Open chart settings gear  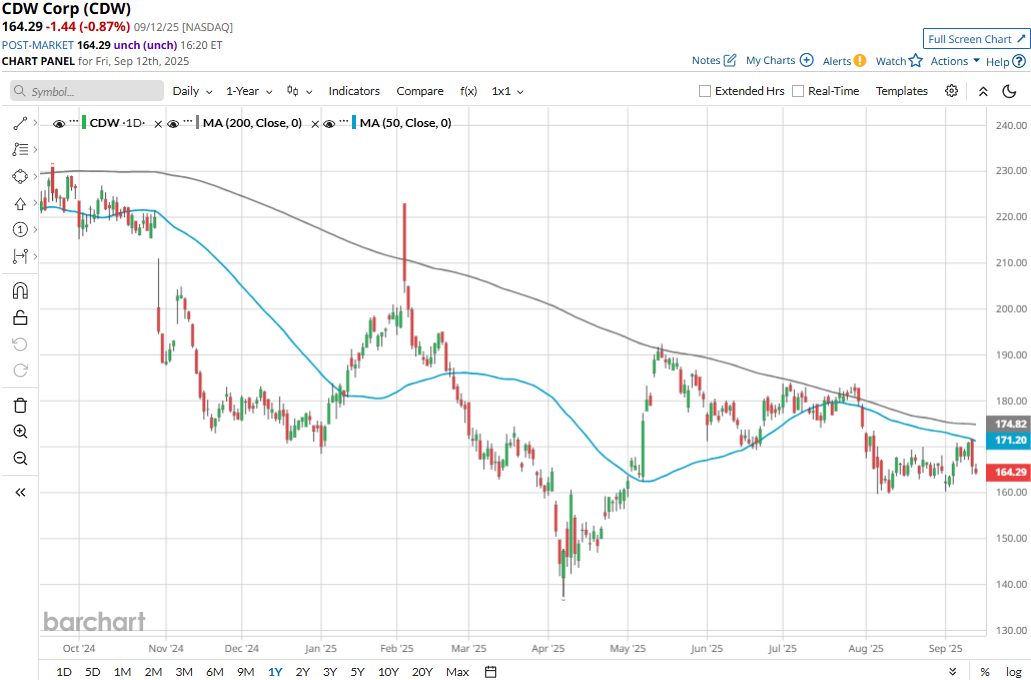[x=951, y=91]
